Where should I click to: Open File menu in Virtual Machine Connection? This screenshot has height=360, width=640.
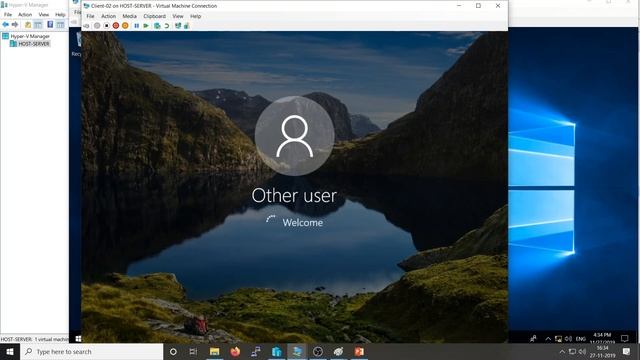point(91,16)
